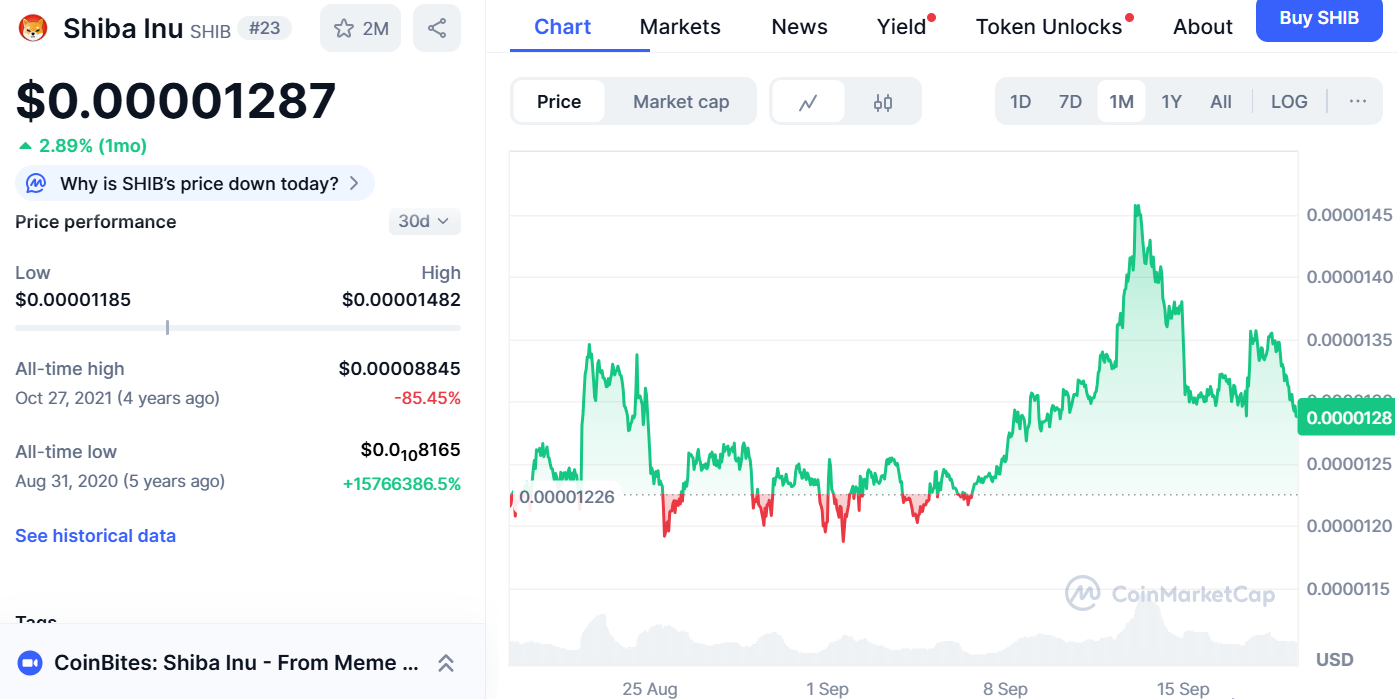The width and height of the screenshot is (1398, 699).
Task: Open the 30d performance dropdown
Action: tap(424, 221)
